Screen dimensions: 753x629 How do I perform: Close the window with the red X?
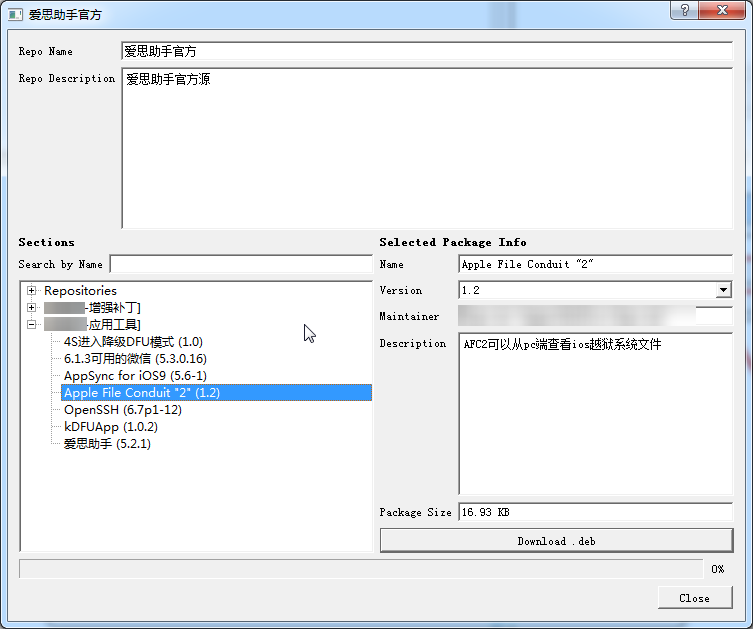722,10
